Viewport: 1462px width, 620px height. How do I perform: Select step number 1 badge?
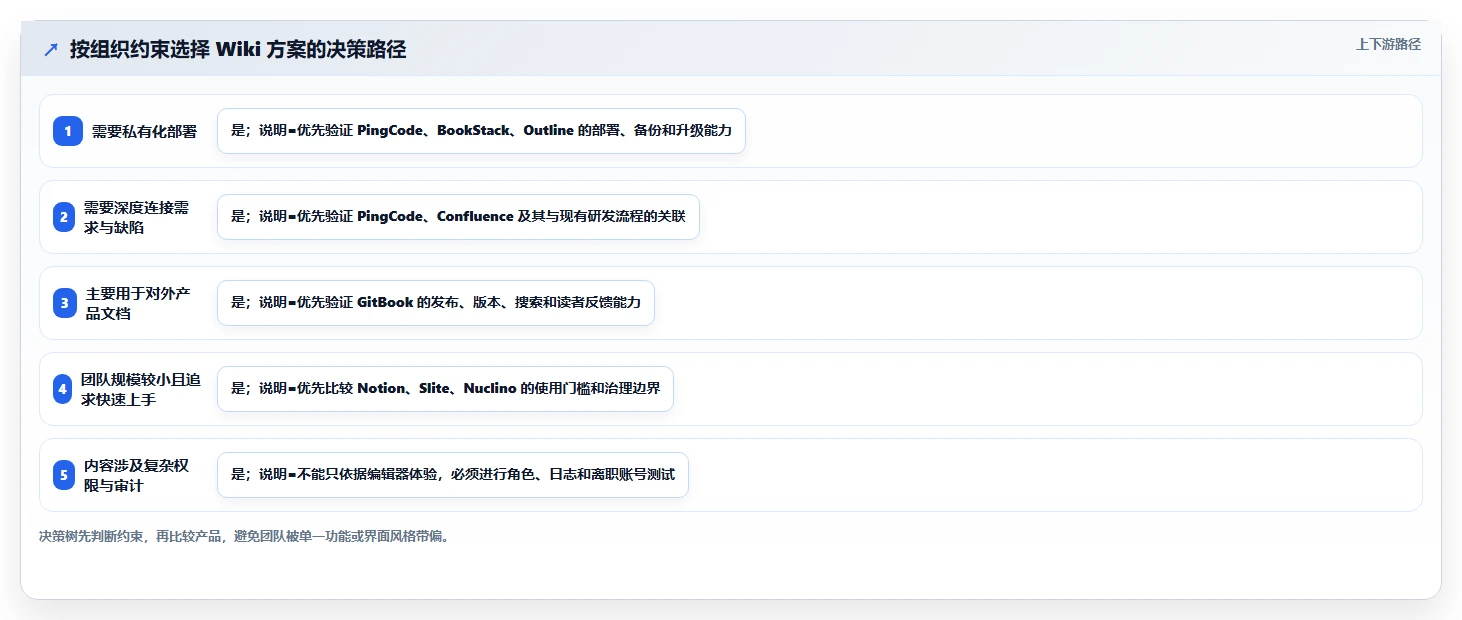68,131
